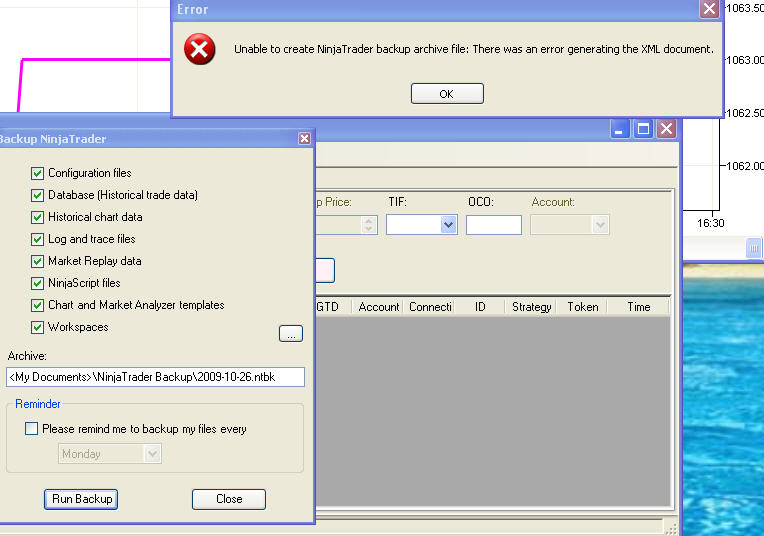Toggle NinjaScript files checkbox
The image size is (764, 536).
pos(37,283)
